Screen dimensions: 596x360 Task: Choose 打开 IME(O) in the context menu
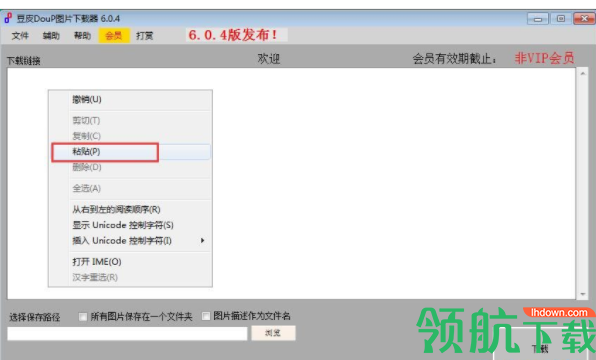pyautogui.click(x=130, y=262)
